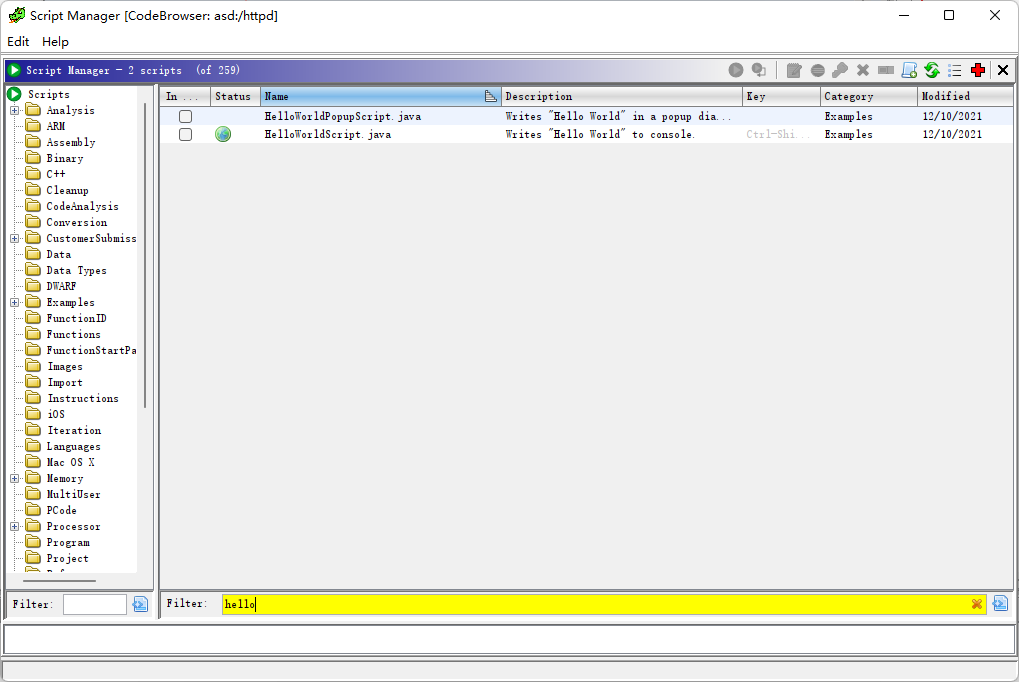
Task: Refresh script list with green arrows icon
Action: (x=932, y=70)
